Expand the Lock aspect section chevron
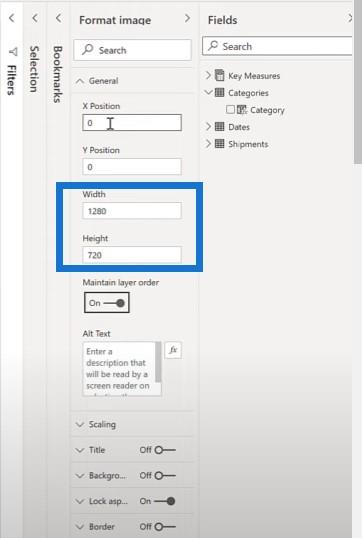362x538 pixels. (x=80, y=501)
